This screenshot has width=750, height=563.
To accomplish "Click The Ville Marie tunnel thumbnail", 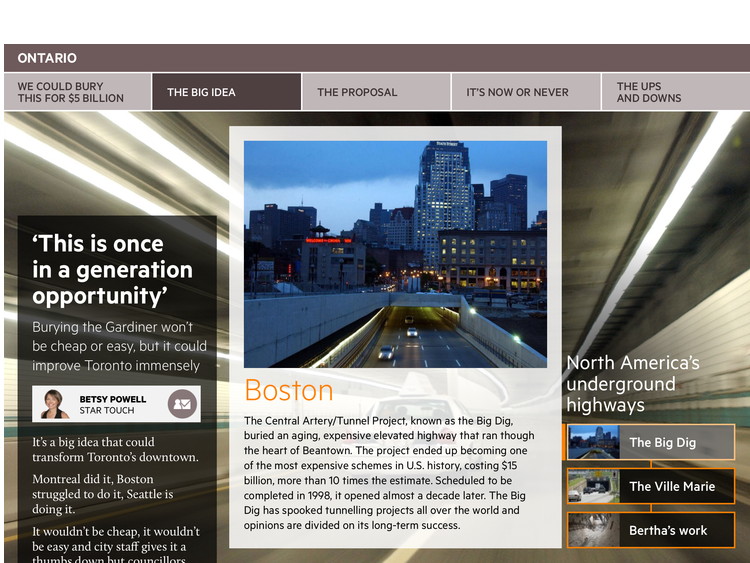I will click(x=594, y=486).
